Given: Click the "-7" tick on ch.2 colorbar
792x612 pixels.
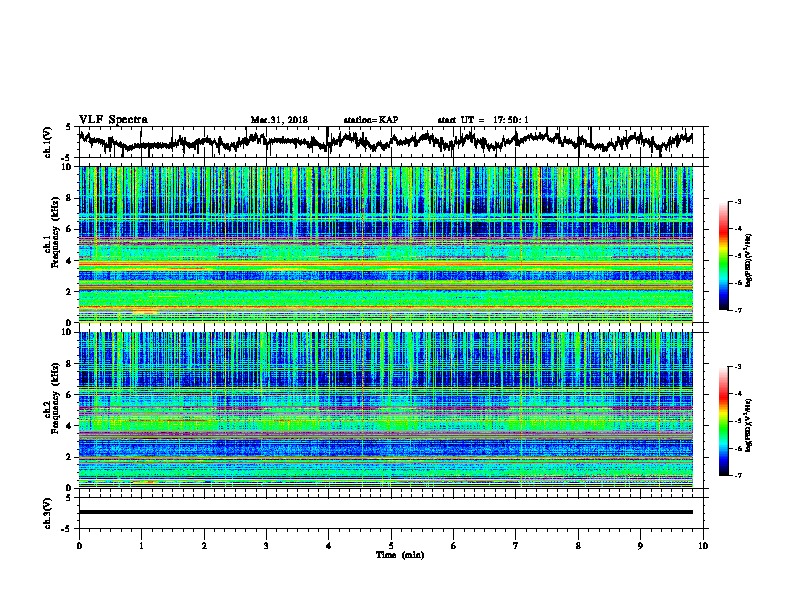Looking at the screenshot, I should 737,476.
